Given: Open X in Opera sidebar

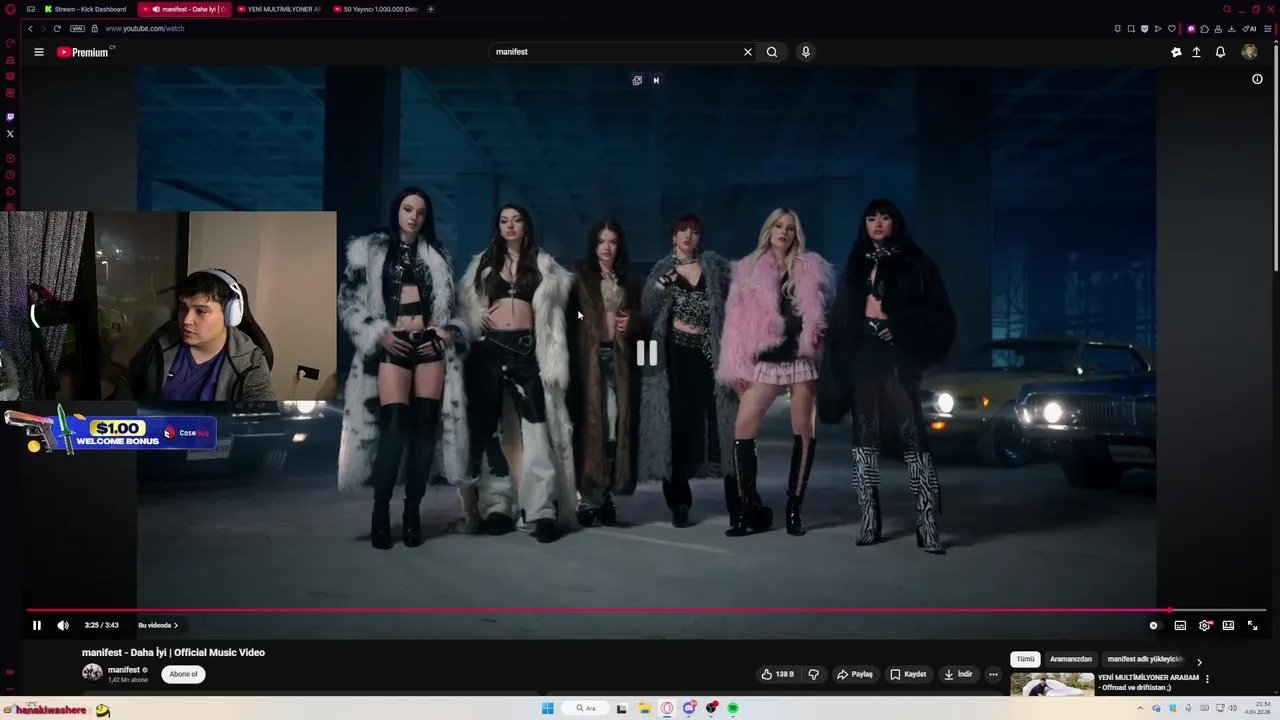Looking at the screenshot, I should 10,133.
